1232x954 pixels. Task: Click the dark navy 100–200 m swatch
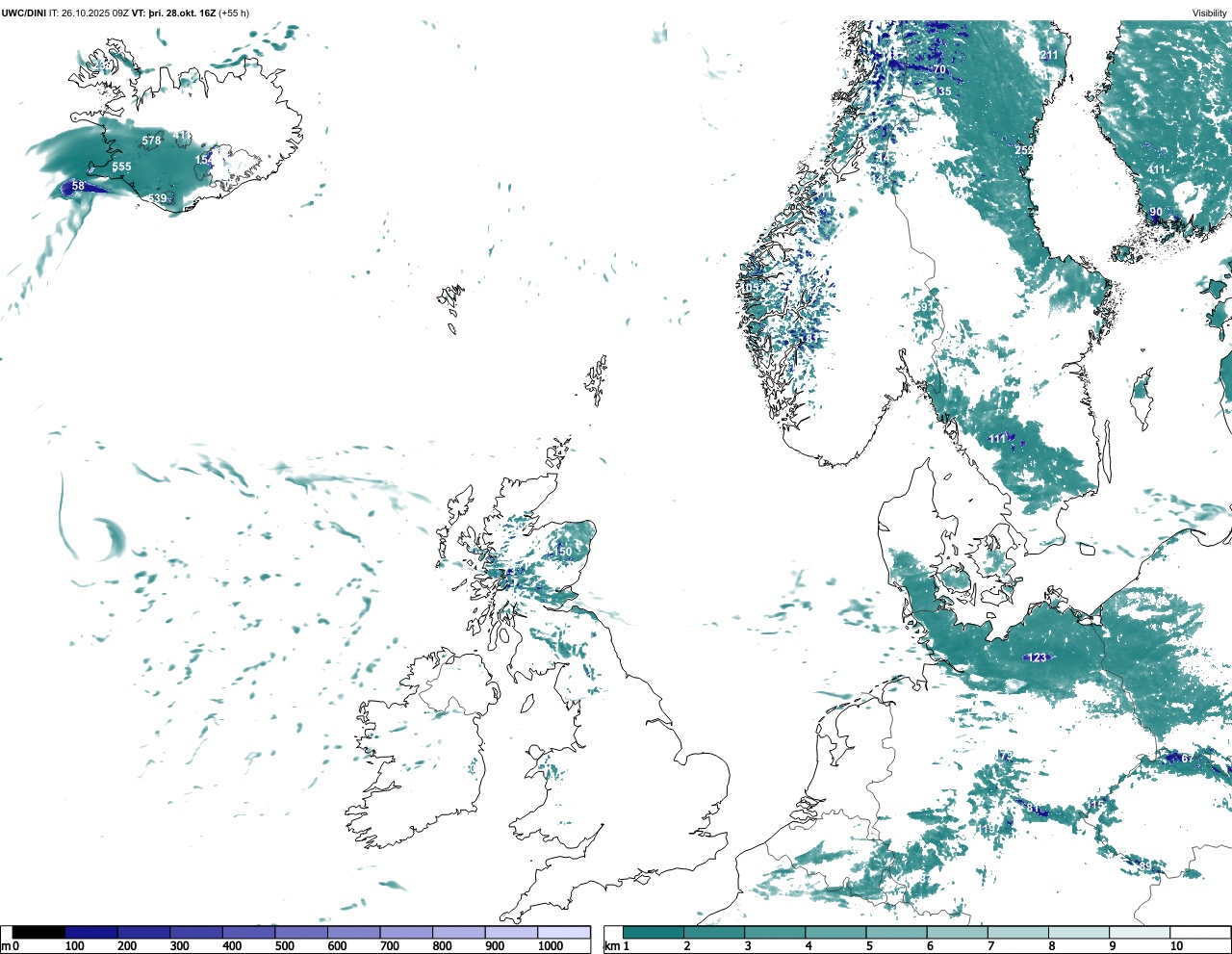point(91,932)
